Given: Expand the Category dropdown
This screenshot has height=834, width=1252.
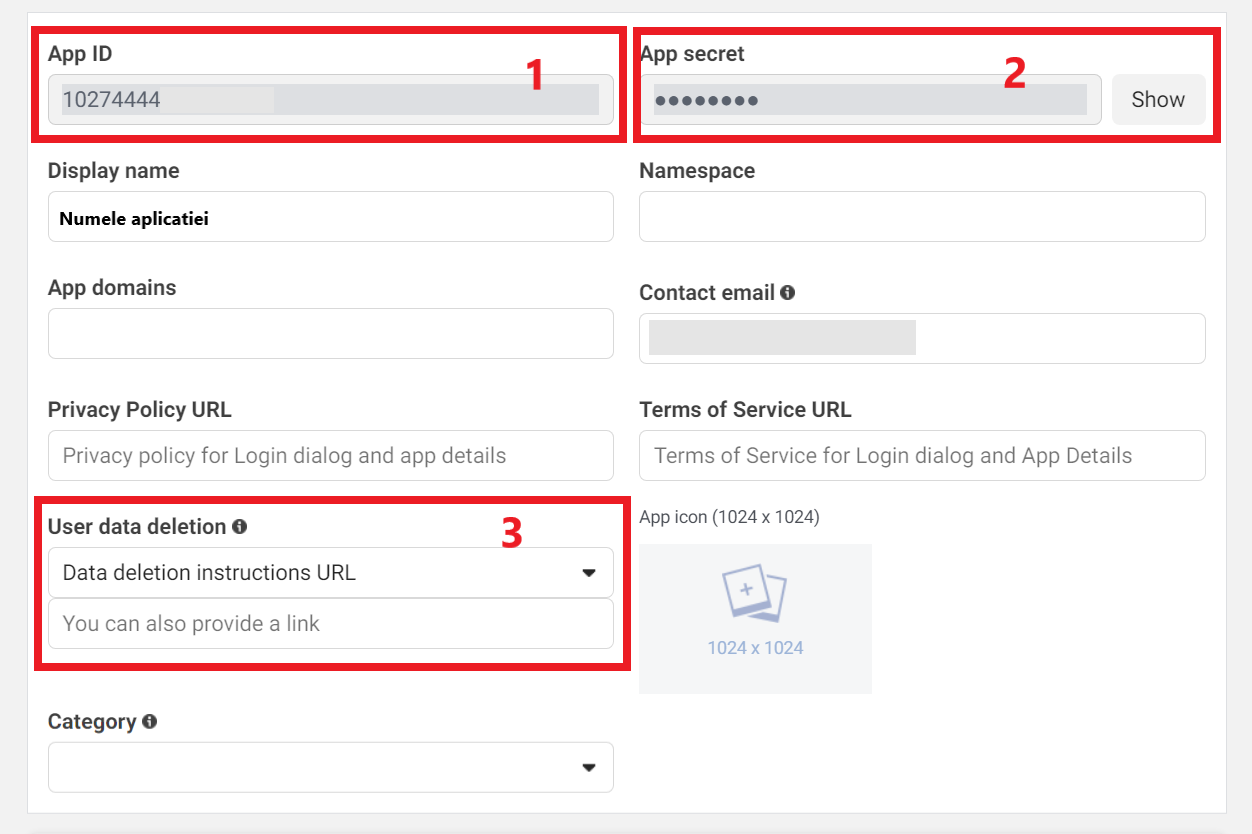Looking at the screenshot, I should point(330,767).
